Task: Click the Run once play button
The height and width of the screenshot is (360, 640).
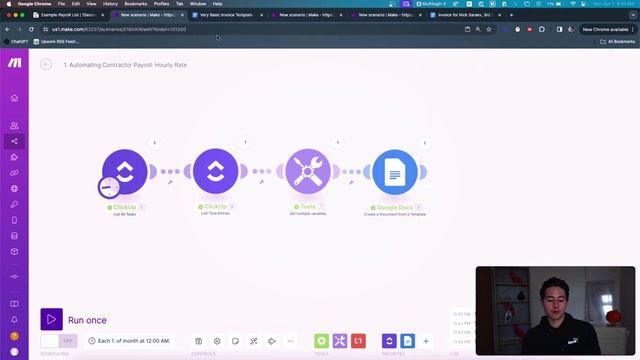Action: [51, 319]
